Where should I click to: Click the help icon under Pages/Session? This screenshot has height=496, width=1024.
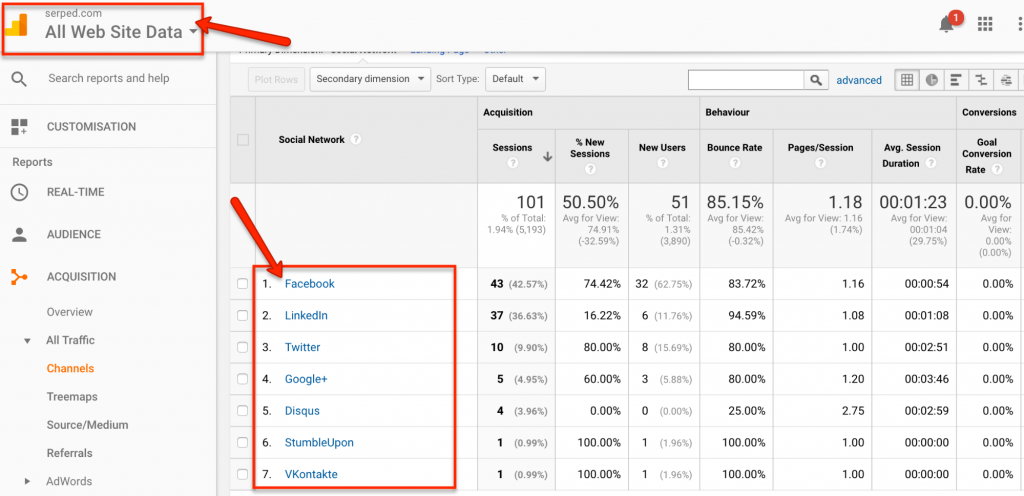pos(821,163)
